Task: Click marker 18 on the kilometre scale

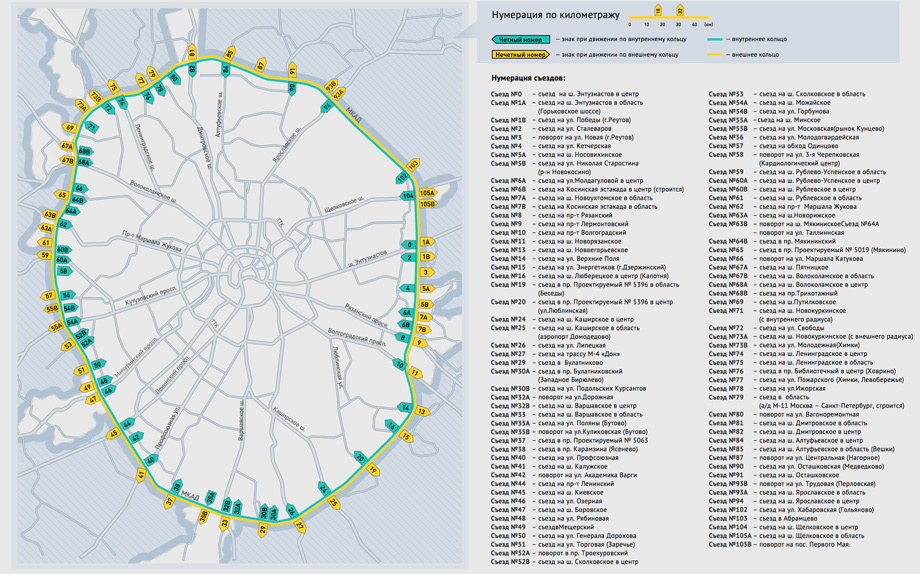Action: 658,10
